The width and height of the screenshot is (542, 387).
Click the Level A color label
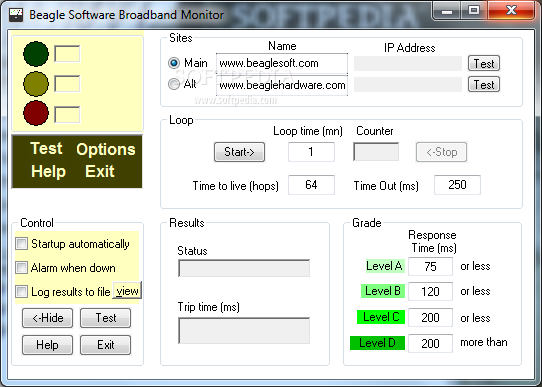[385, 266]
